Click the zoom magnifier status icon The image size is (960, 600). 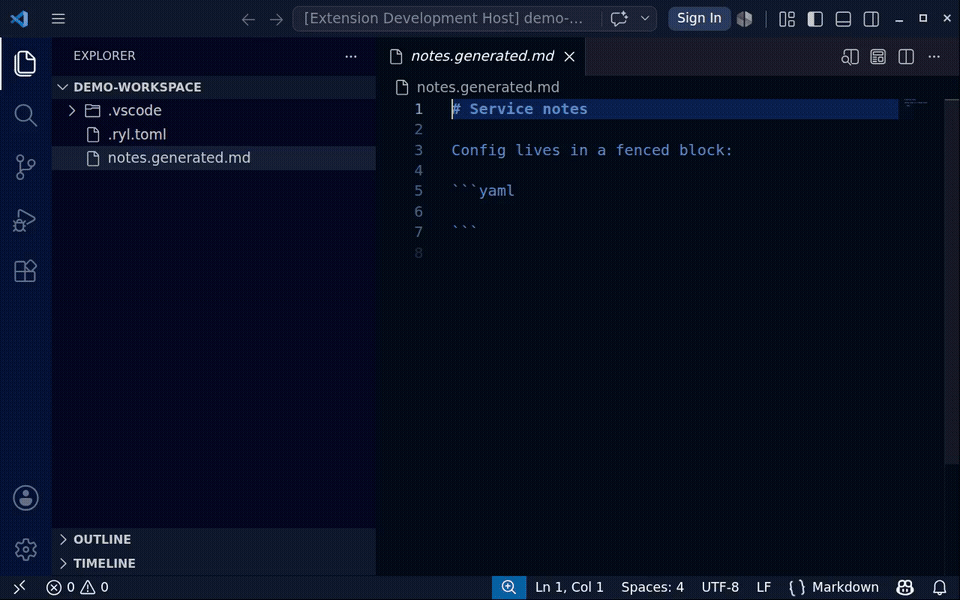pos(509,588)
